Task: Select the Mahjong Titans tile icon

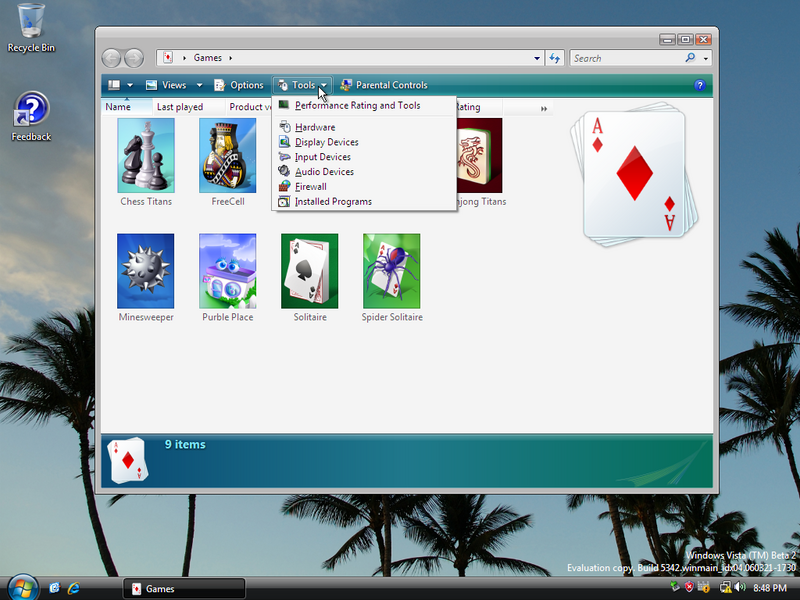Action: (480, 156)
